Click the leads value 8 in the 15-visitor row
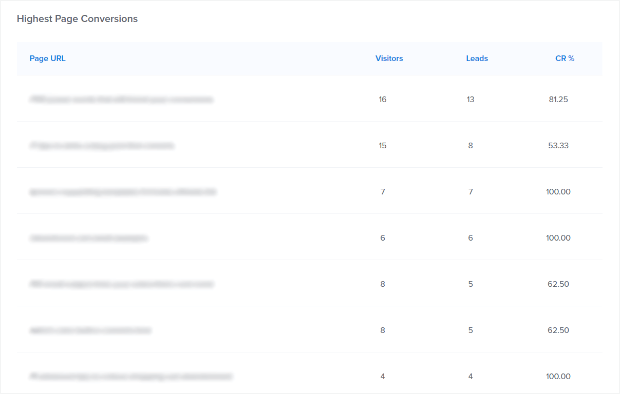This screenshot has height=394, width=620. 471,146
